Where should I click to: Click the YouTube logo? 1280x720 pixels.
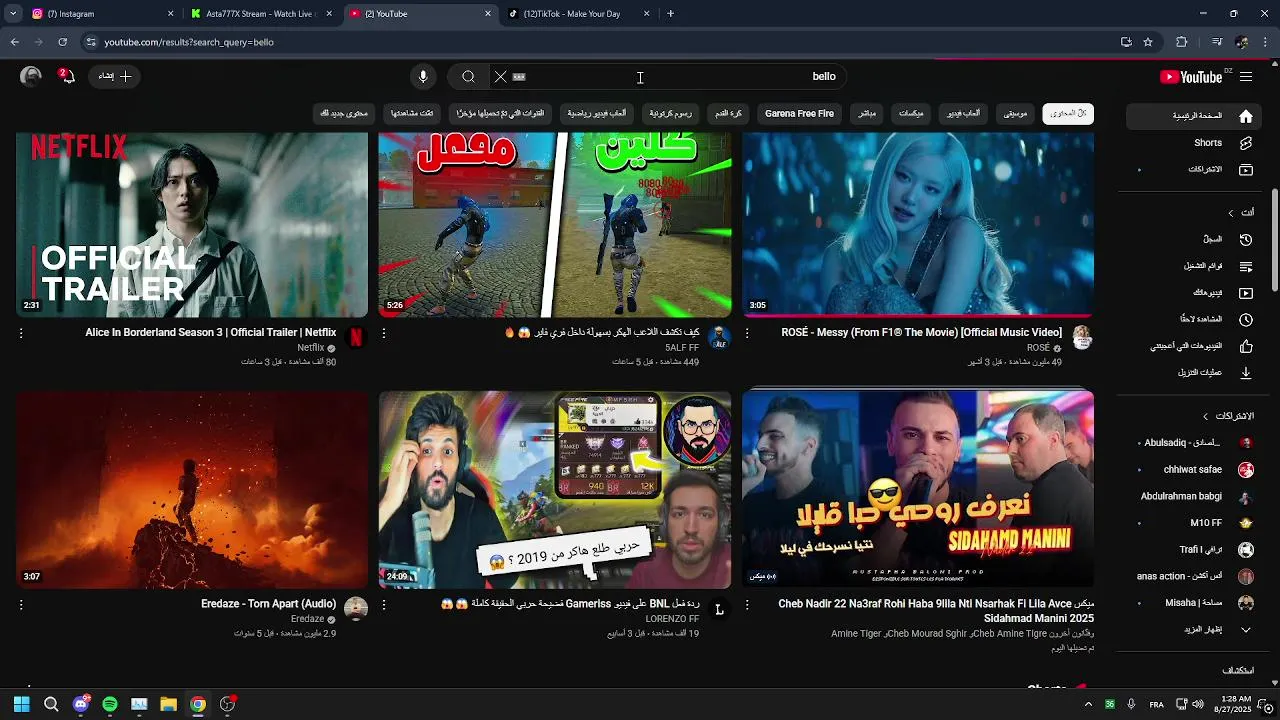pyautogui.click(x=1191, y=77)
